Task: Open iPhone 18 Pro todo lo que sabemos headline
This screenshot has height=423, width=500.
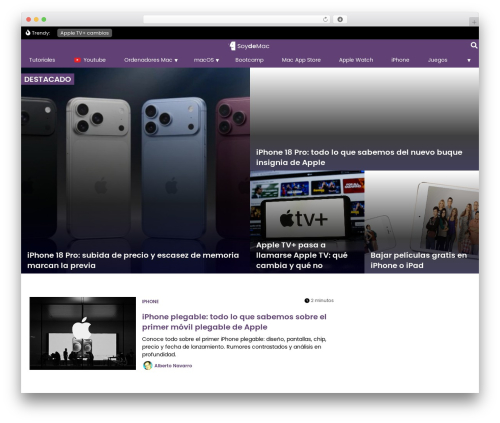Action: pyautogui.click(x=359, y=157)
